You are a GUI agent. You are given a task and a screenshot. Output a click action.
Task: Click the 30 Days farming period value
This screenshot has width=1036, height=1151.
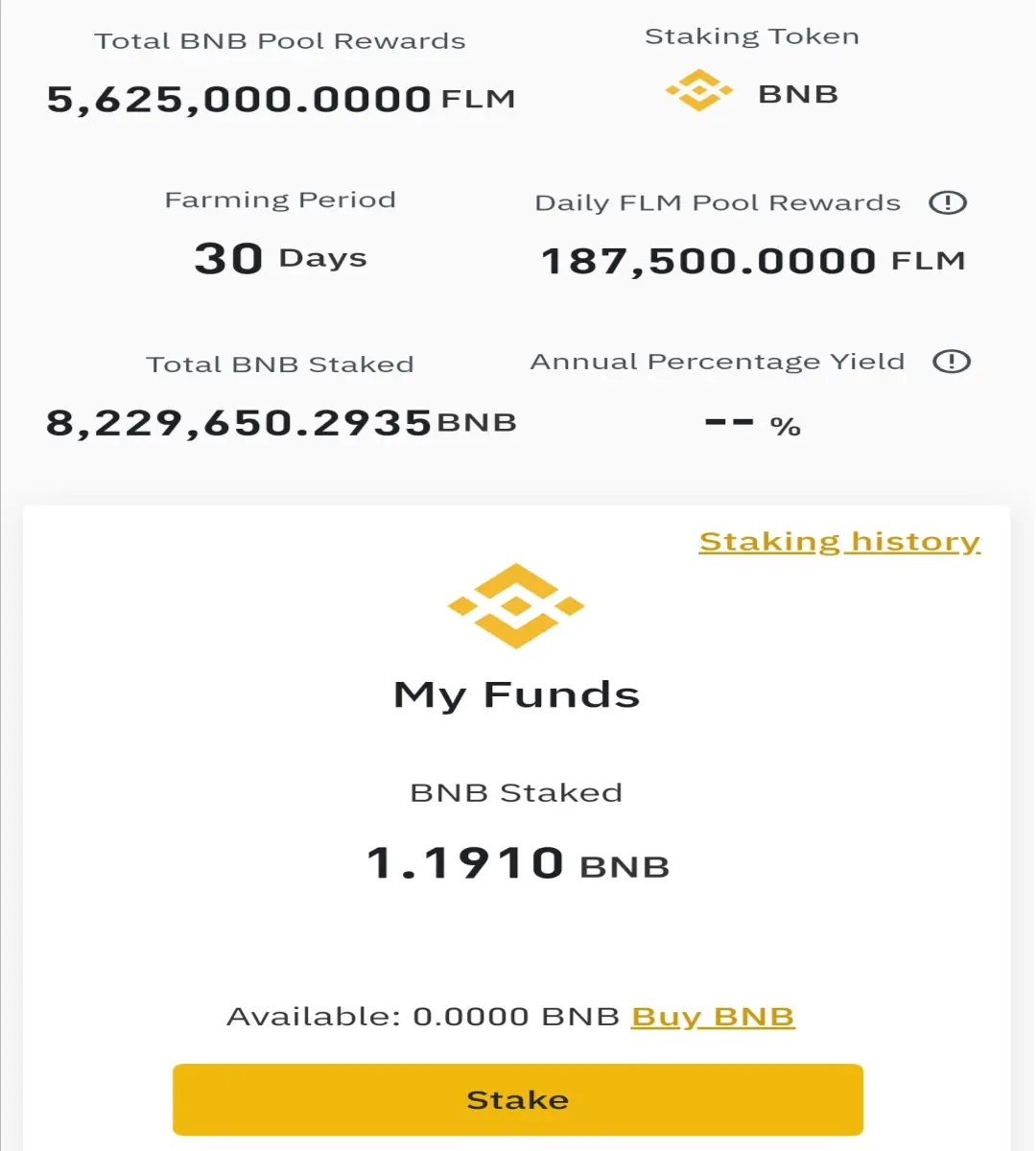pyautogui.click(x=280, y=258)
